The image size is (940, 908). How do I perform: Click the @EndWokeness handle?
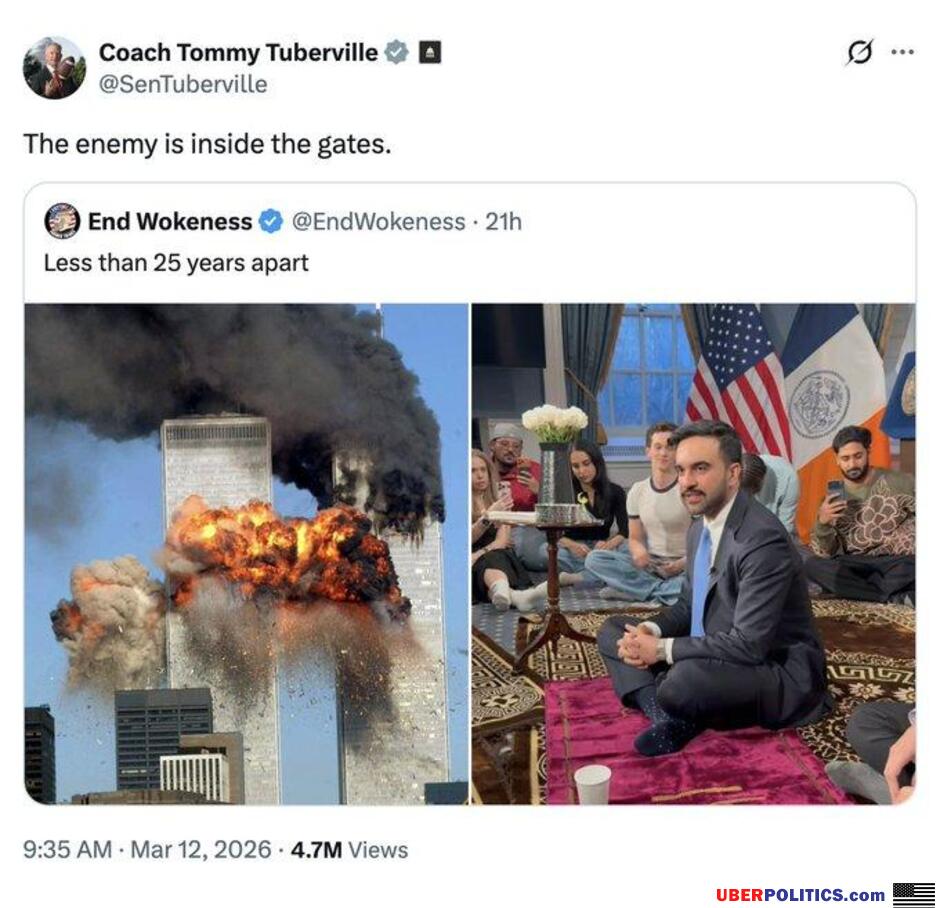tap(378, 222)
